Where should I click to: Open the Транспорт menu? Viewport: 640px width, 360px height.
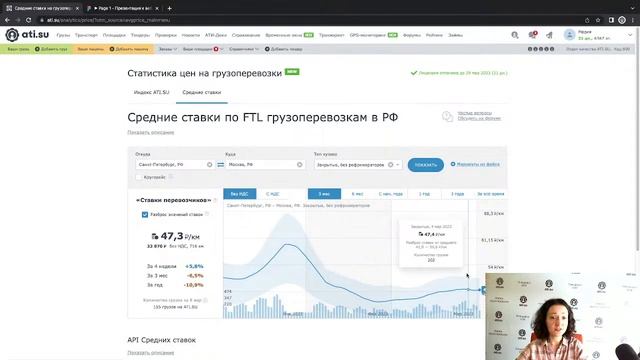point(86,35)
